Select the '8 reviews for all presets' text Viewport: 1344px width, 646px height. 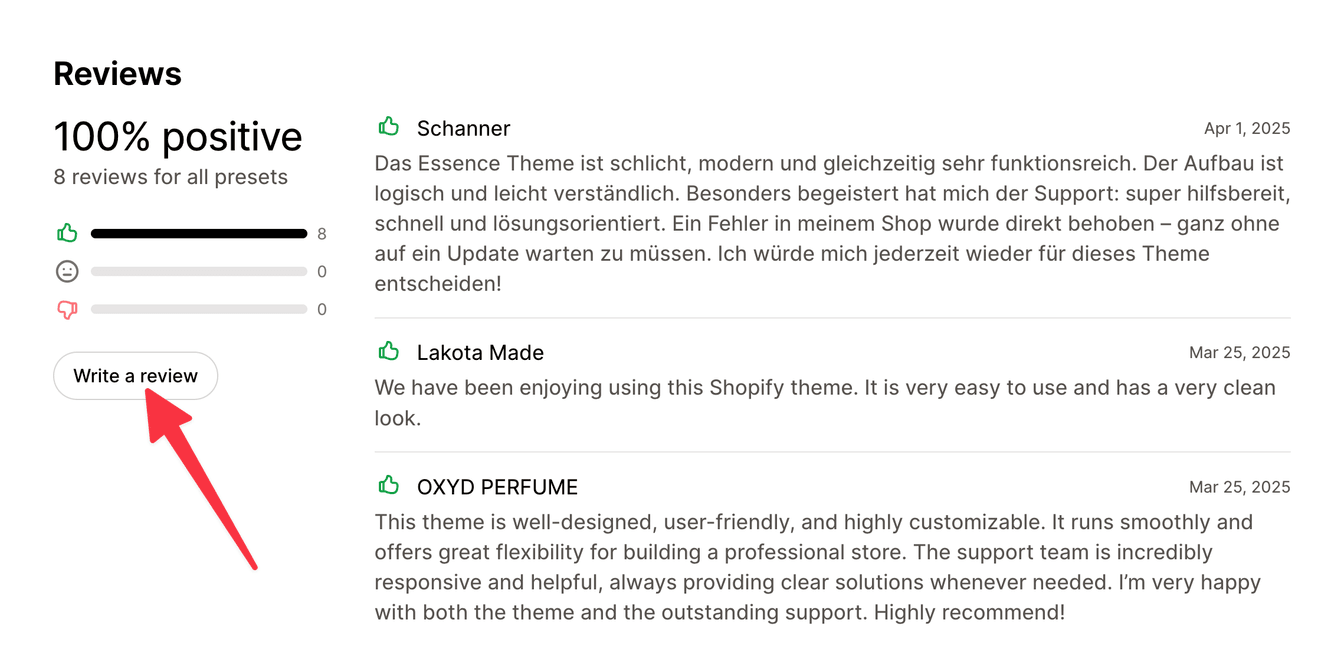point(170,176)
